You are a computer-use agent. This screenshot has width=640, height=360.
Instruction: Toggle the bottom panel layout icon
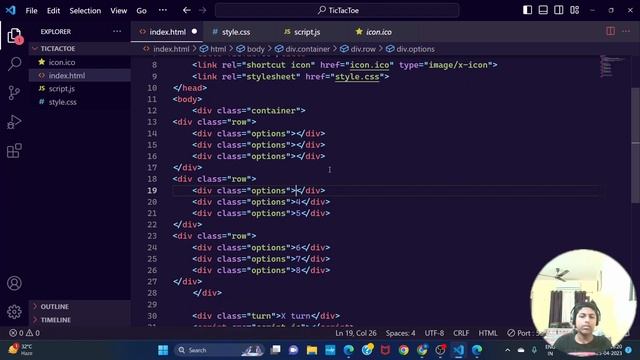coord(543,10)
